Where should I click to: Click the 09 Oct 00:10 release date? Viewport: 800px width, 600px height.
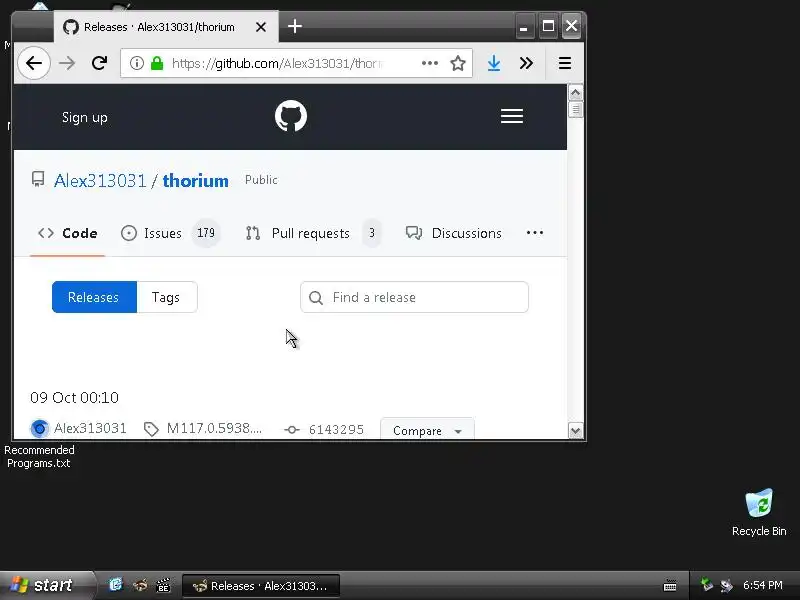coord(74,397)
